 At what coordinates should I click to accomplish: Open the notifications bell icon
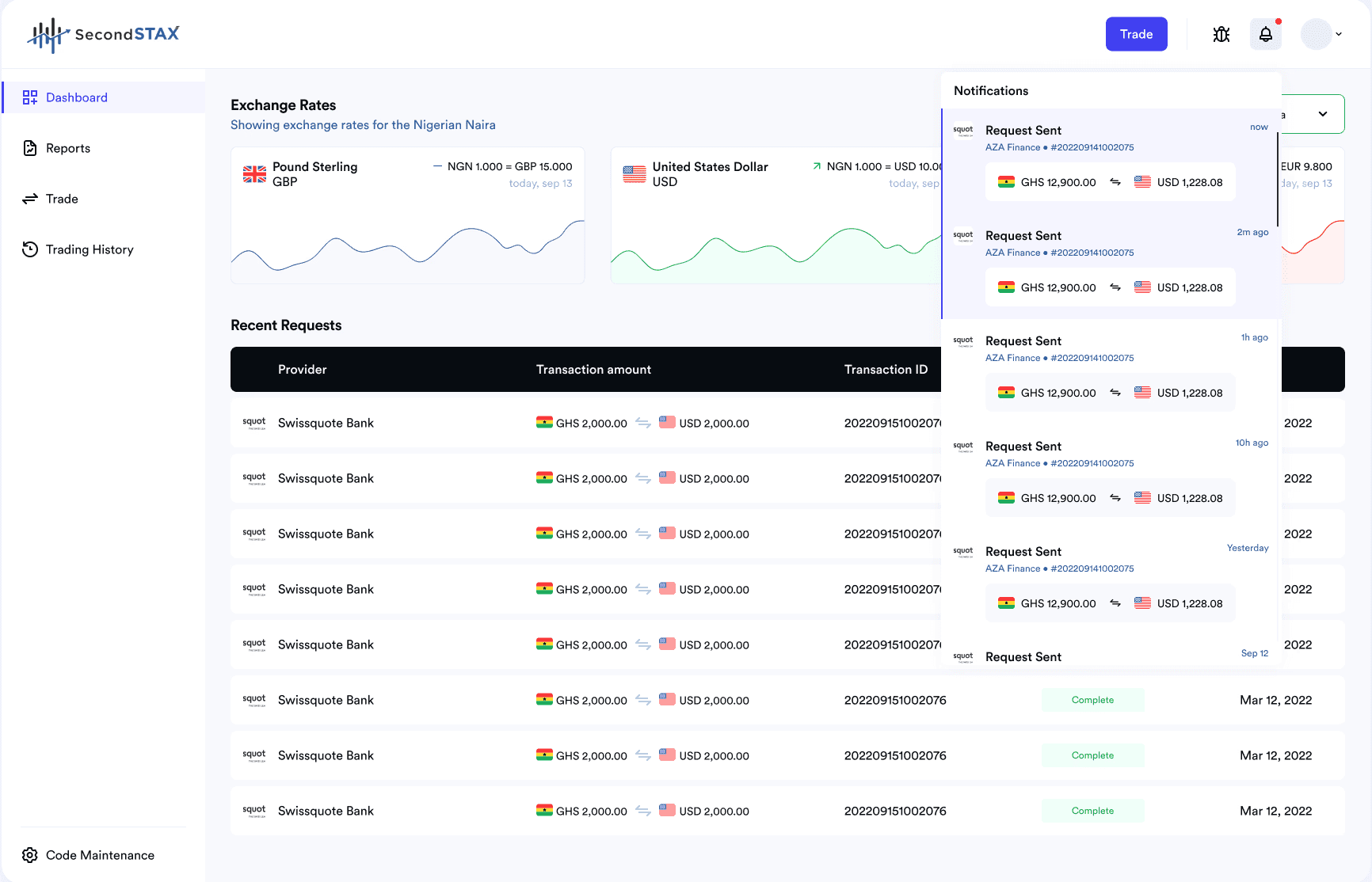pos(1266,34)
